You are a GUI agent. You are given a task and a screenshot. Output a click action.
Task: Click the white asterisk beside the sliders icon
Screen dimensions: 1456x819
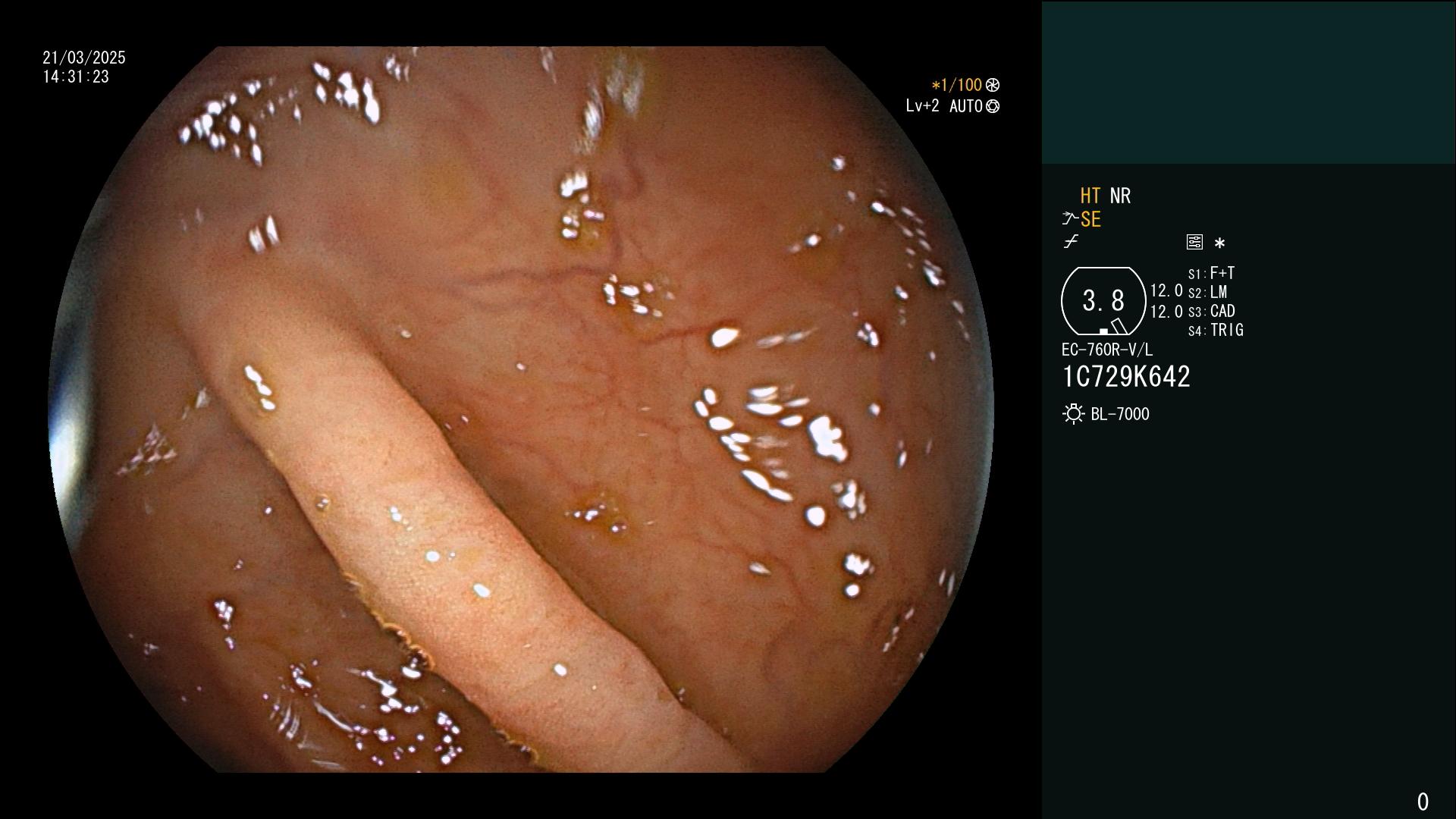(x=1219, y=243)
